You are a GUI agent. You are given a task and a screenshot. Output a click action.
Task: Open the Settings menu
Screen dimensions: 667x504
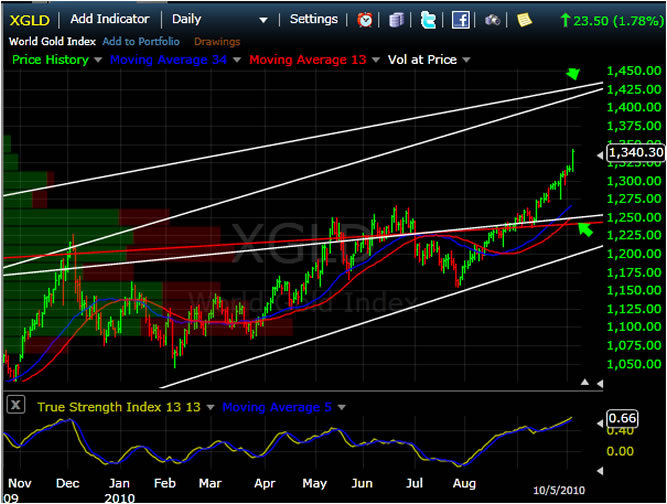[313, 19]
